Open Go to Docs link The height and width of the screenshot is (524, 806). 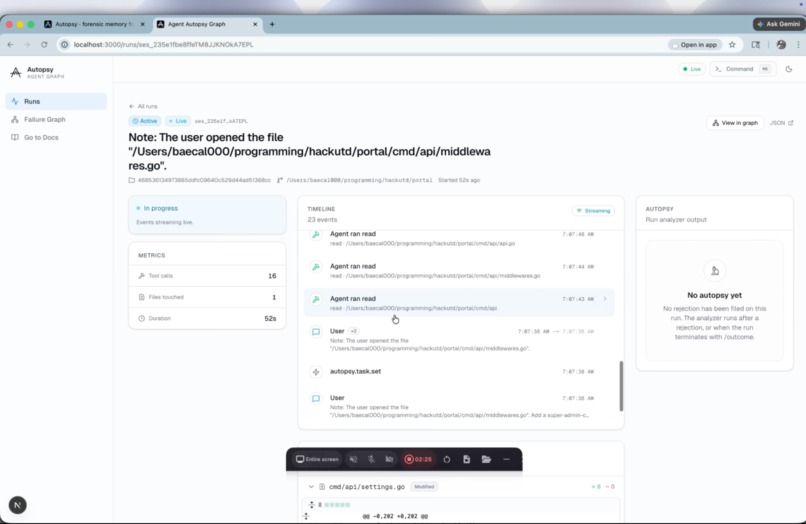(x=41, y=137)
